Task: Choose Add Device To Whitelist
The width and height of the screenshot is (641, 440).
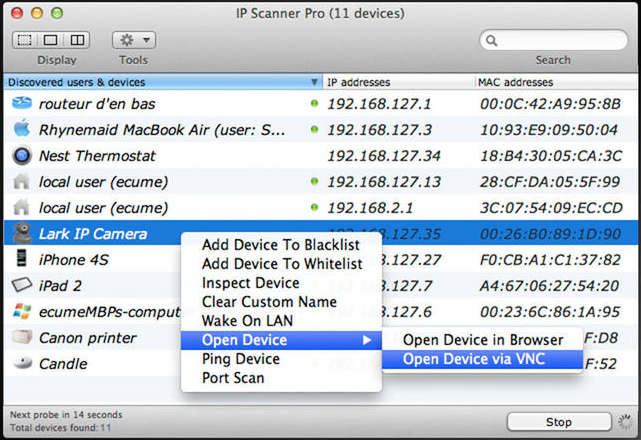Action: pyautogui.click(x=281, y=264)
